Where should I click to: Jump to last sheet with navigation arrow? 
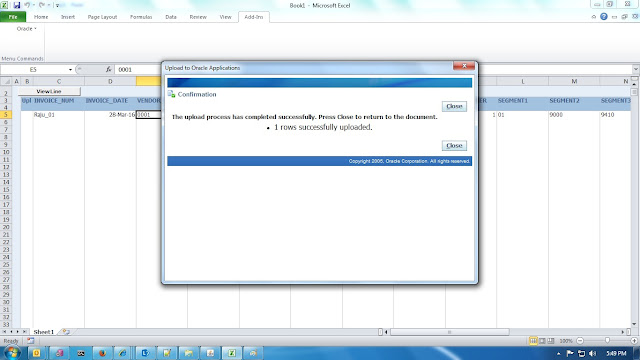[24, 332]
